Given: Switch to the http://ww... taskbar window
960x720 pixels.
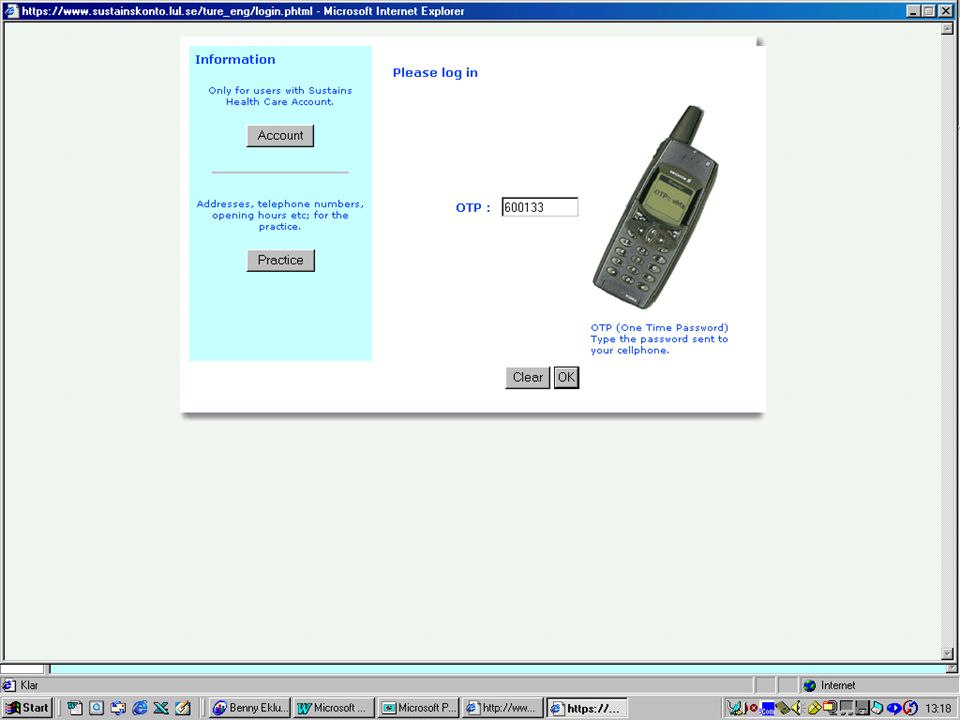Looking at the screenshot, I should coord(503,708).
